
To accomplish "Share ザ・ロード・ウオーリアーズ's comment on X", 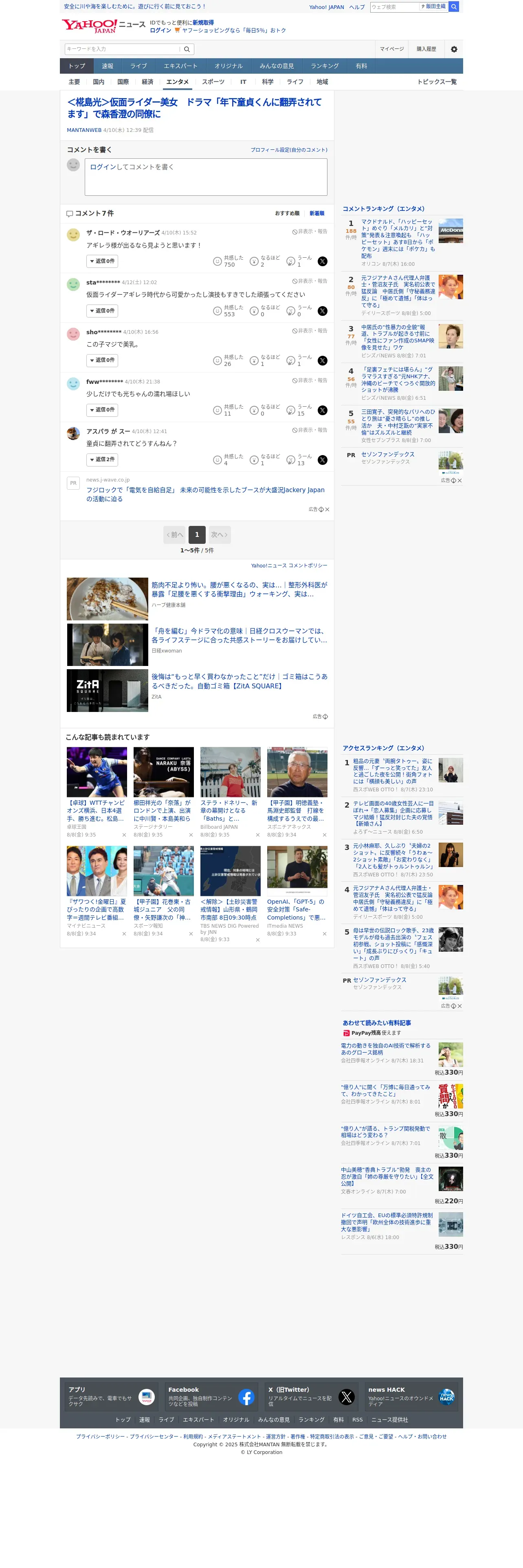I will (323, 262).
